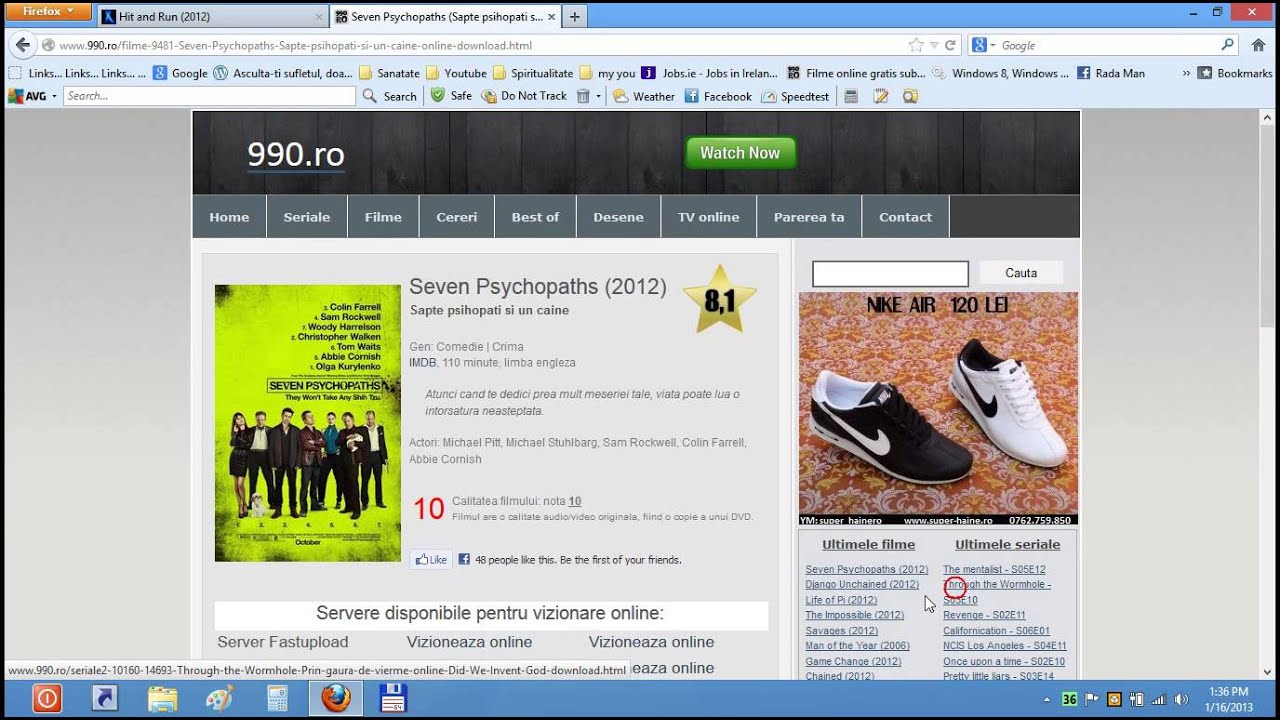Expand the hidden bookmarks chevron
The width and height of the screenshot is (1280, 720).
1186,73
